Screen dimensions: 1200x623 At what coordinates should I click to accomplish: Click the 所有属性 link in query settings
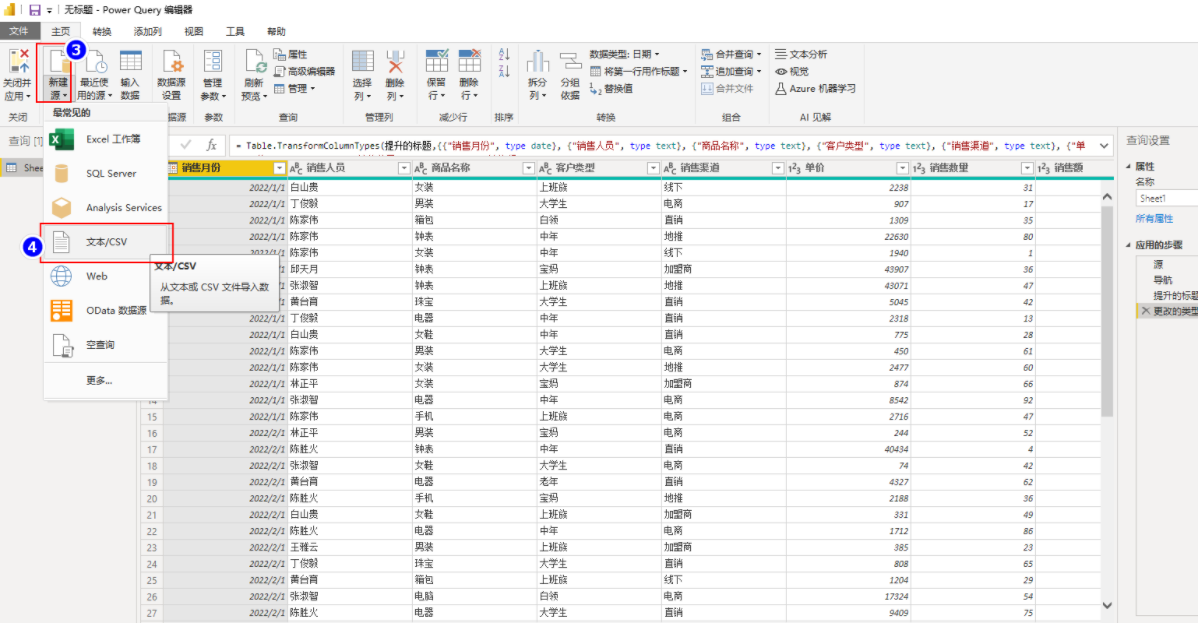(1154, 218)
